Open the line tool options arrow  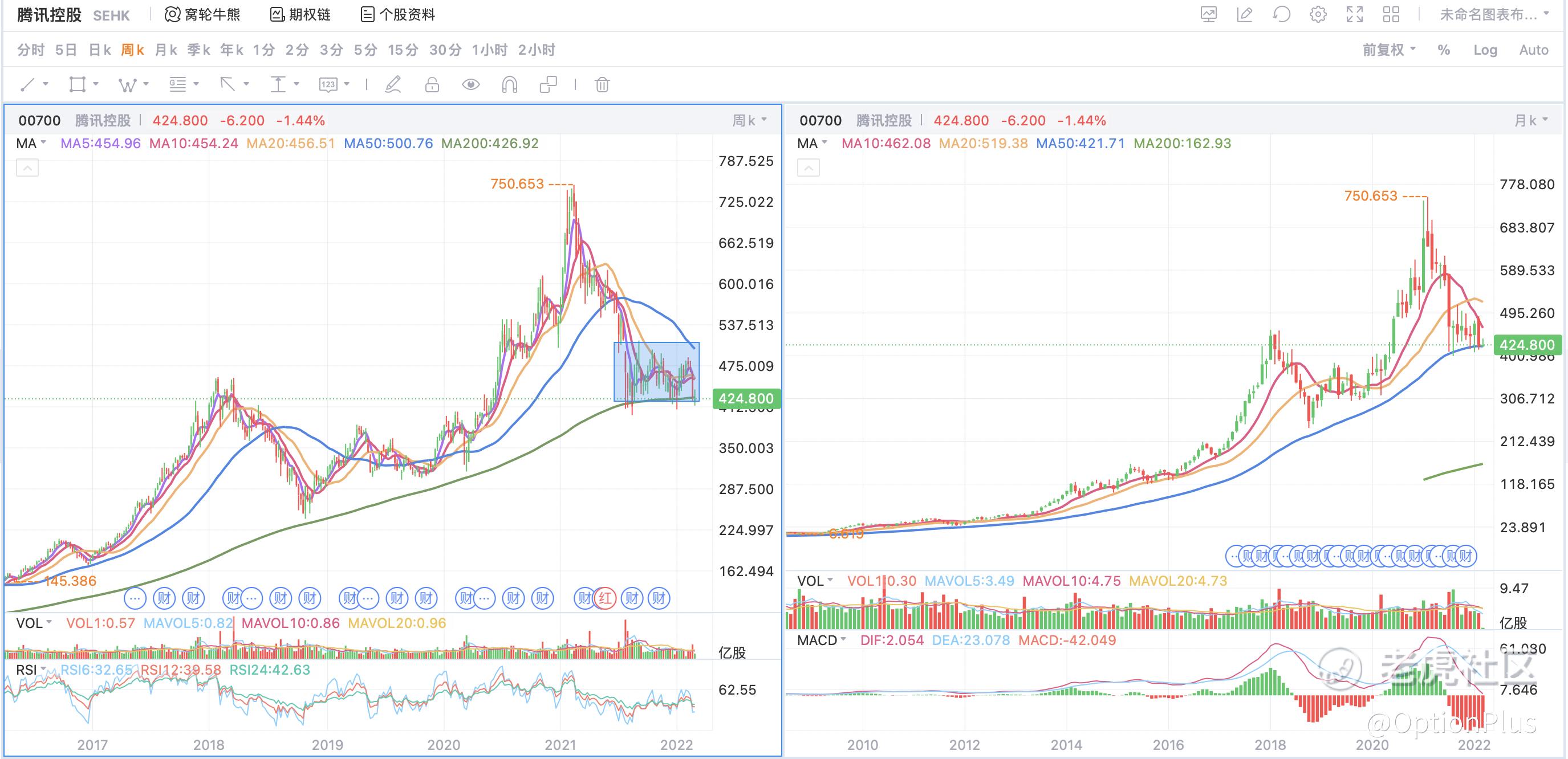coord(46,84)
